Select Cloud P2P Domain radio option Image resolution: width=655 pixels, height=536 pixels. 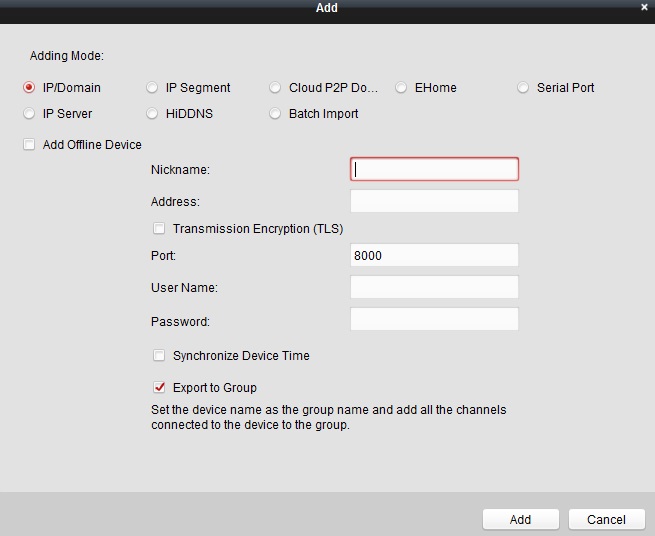point(276,88)
